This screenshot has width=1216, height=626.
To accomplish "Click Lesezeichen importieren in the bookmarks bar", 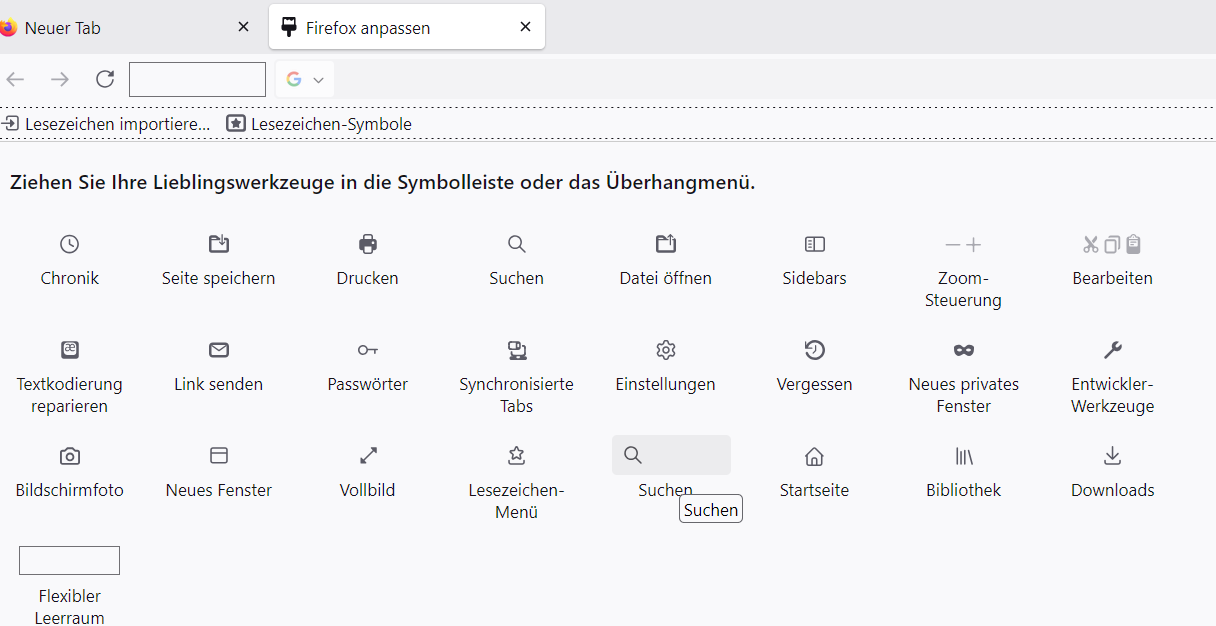I will [x=107, y=124].
